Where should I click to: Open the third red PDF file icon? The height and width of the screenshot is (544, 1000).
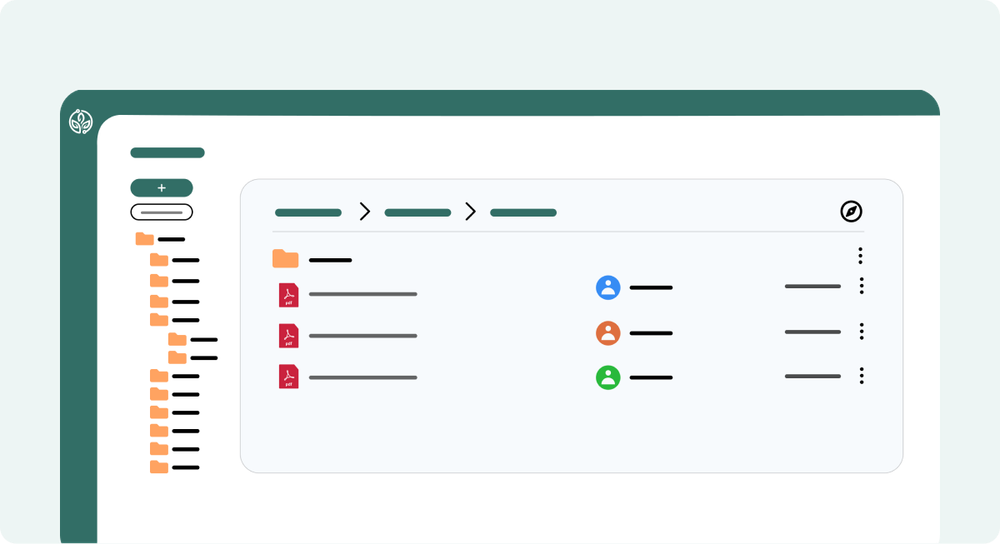click(288, 377)
